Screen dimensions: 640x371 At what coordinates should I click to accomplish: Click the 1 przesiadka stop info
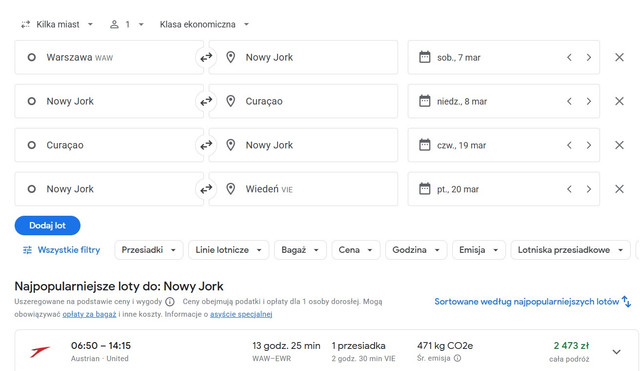[x=358, y=346]
